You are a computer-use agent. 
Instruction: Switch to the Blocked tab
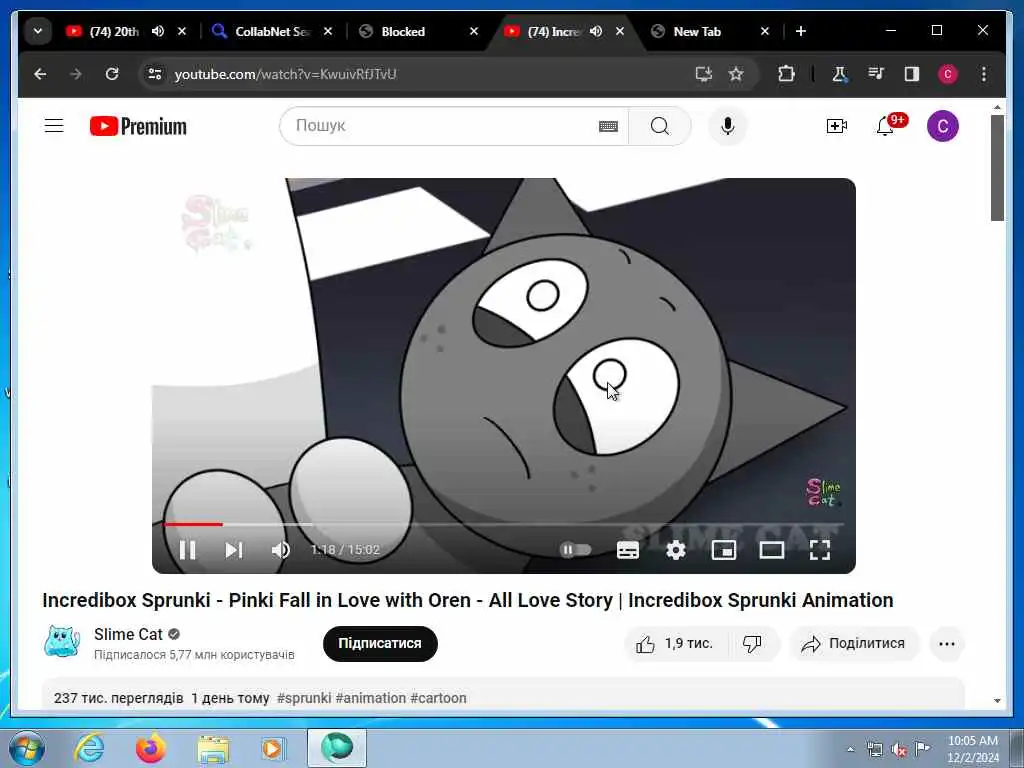(403, 31)
